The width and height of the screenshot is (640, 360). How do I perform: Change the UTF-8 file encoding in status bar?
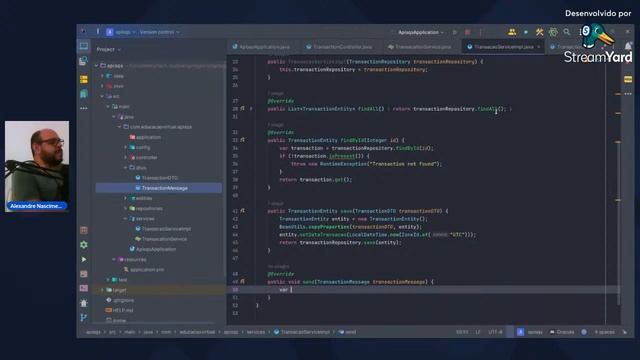coord(495,332)
